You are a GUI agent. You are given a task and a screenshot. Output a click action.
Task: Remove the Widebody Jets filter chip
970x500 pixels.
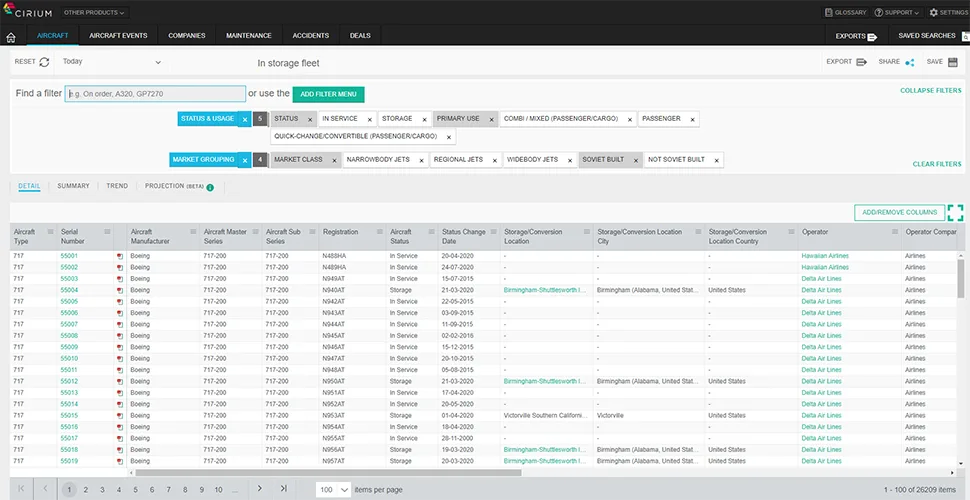coord(570,160)
